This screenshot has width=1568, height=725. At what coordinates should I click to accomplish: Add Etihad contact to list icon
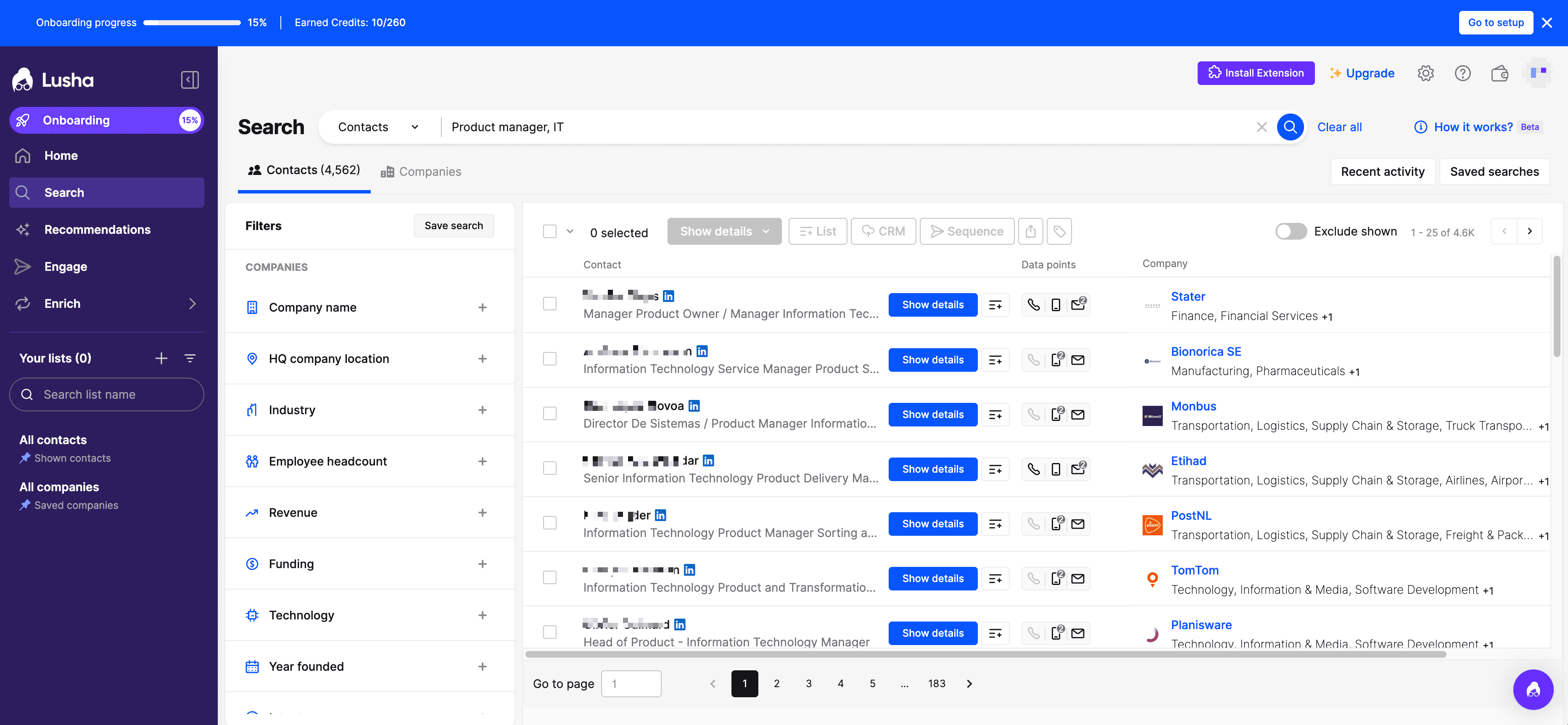pyautogui.click(x=995, y=469)
